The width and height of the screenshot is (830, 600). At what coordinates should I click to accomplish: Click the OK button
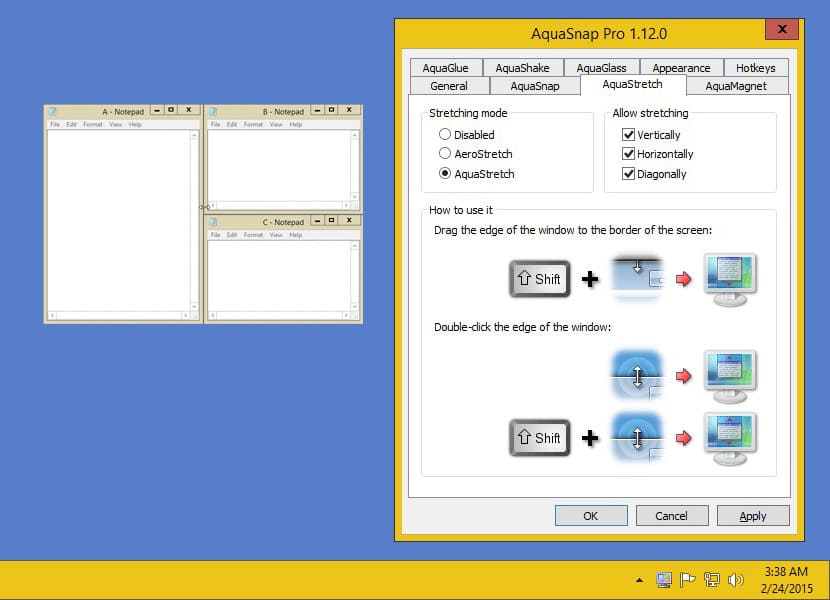(591, 516)
